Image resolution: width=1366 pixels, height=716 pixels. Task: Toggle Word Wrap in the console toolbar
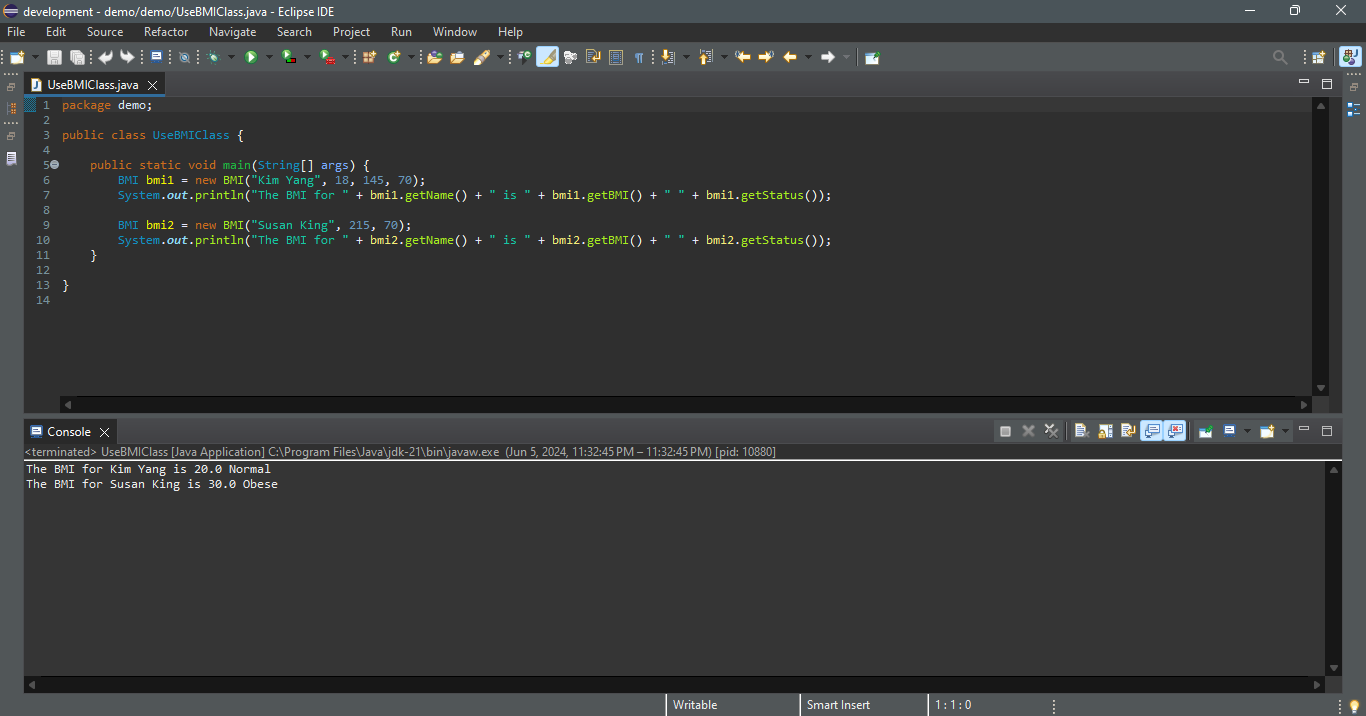(1128, 431)
